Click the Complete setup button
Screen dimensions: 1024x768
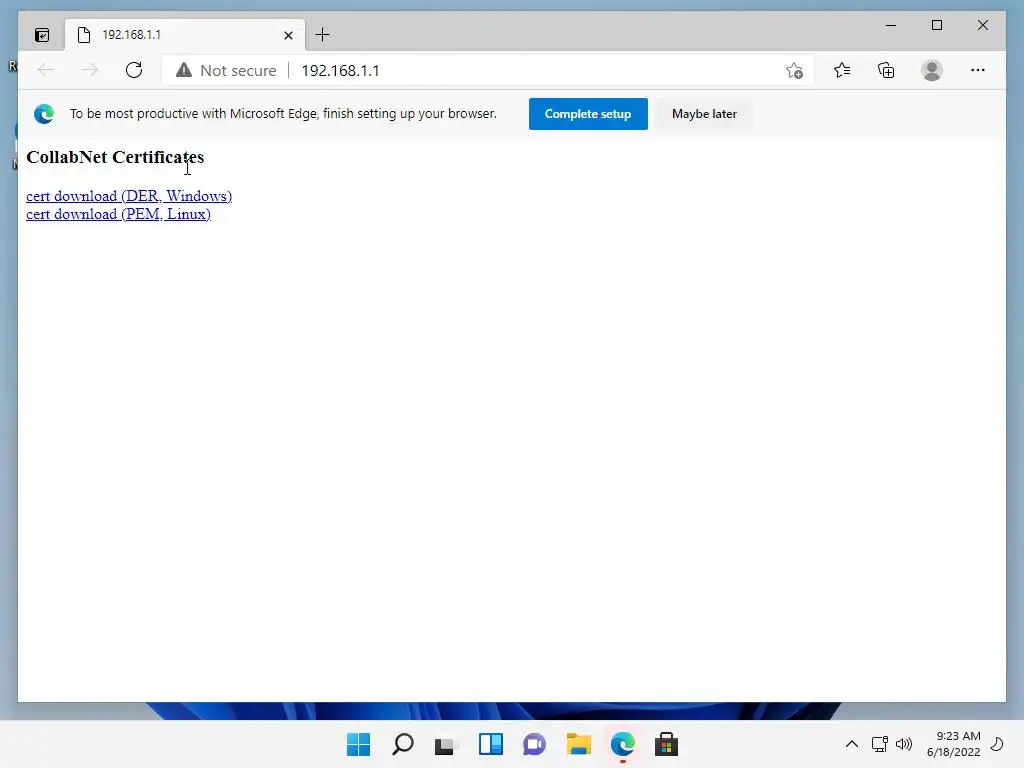click(x=588, y=114)
